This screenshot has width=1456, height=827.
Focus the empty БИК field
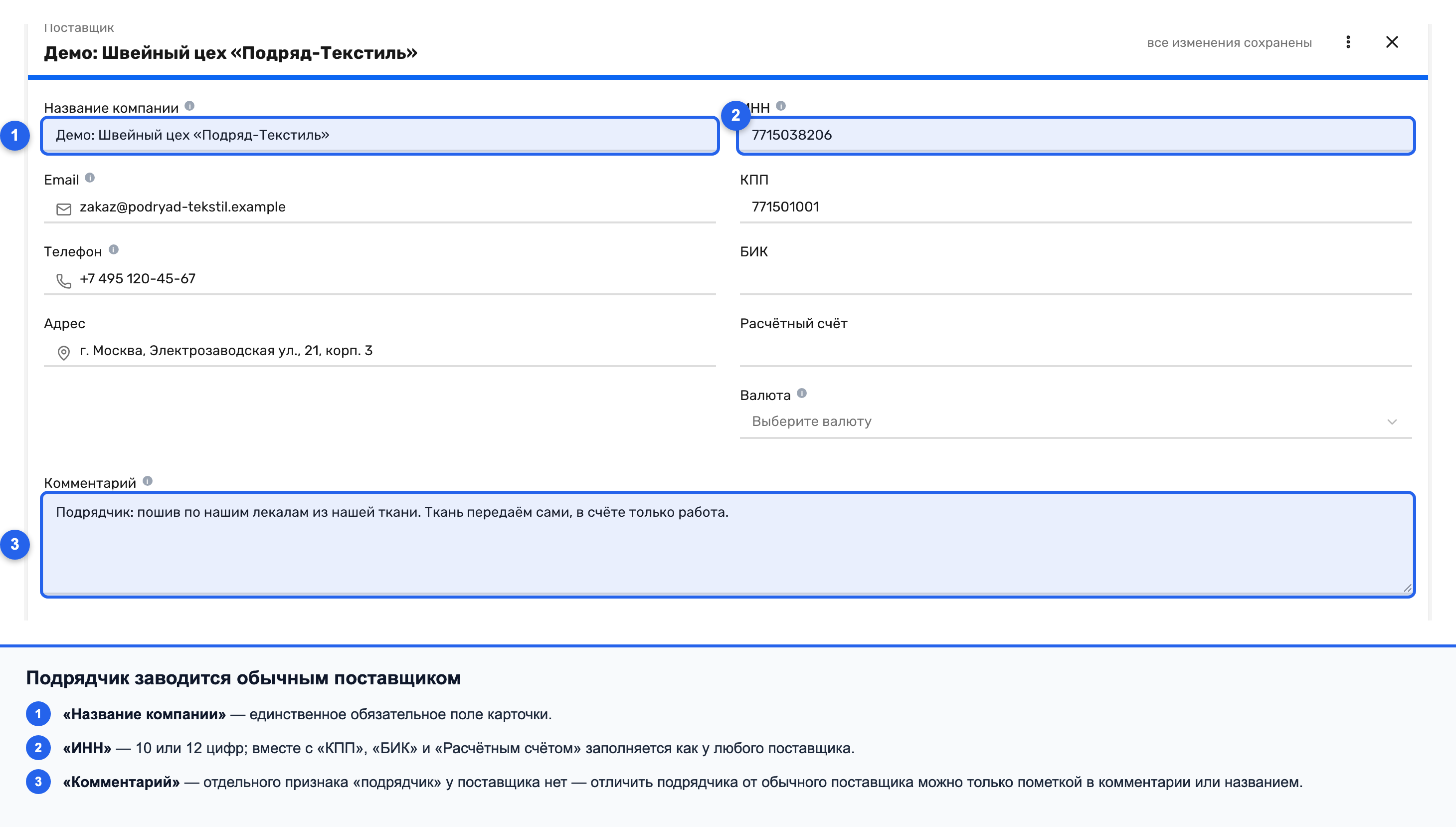(x=1076, y=279)
